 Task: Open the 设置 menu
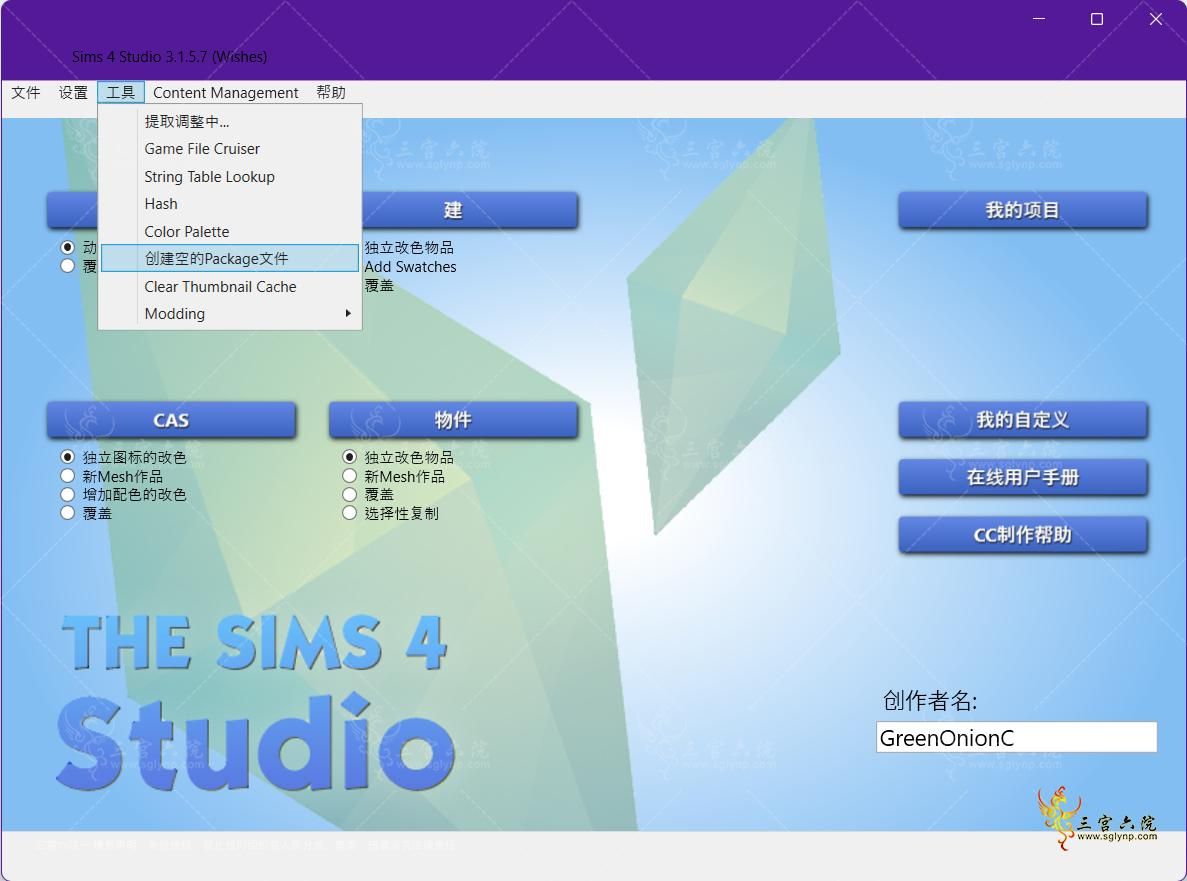pyautogui.click(x=73, y=92)
